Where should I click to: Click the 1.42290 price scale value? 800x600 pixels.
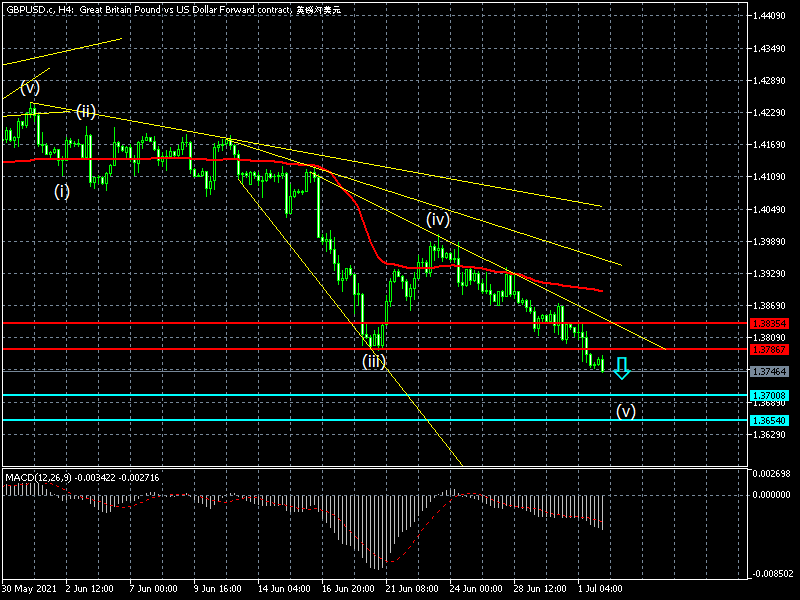769,113
